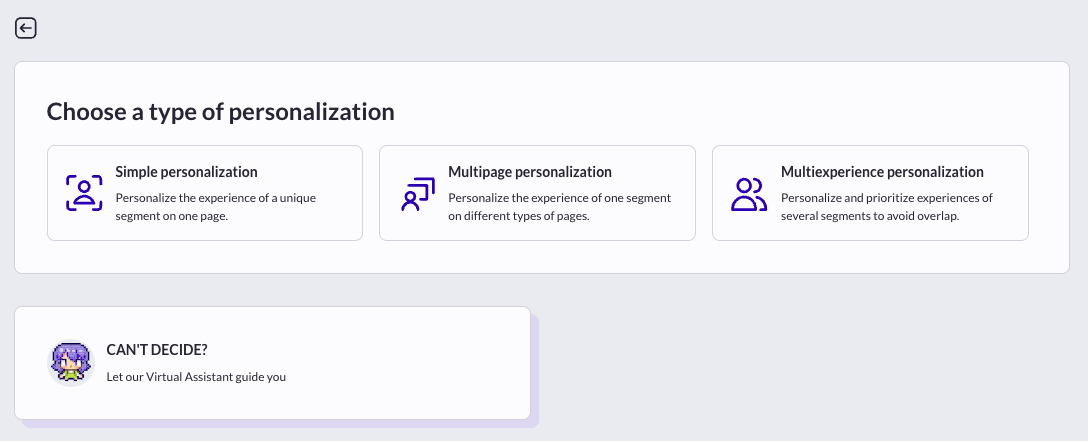Select the Simple personalization title

pos(186,172)
